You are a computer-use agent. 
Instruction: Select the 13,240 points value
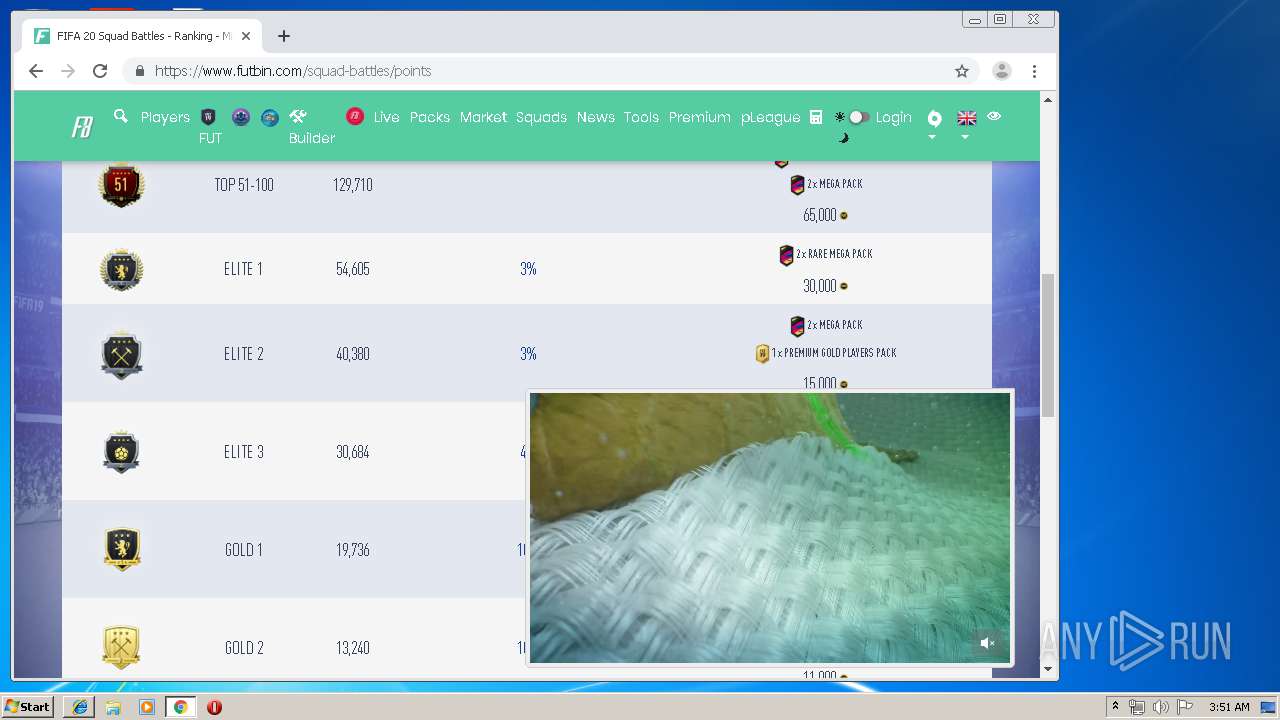352,648
